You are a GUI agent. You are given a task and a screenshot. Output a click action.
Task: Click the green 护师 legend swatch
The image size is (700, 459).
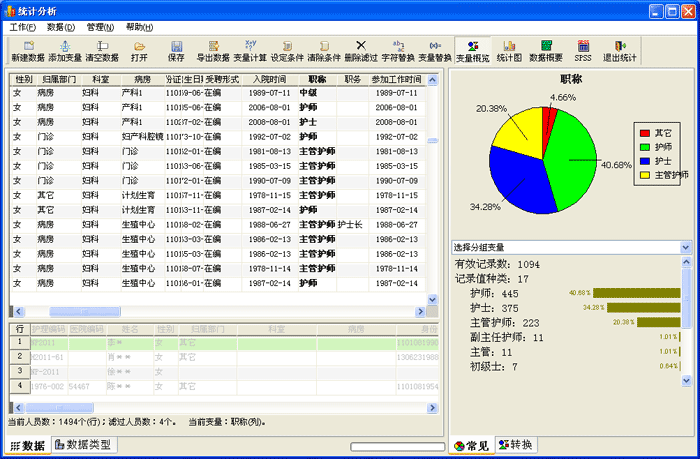point(645,147)
